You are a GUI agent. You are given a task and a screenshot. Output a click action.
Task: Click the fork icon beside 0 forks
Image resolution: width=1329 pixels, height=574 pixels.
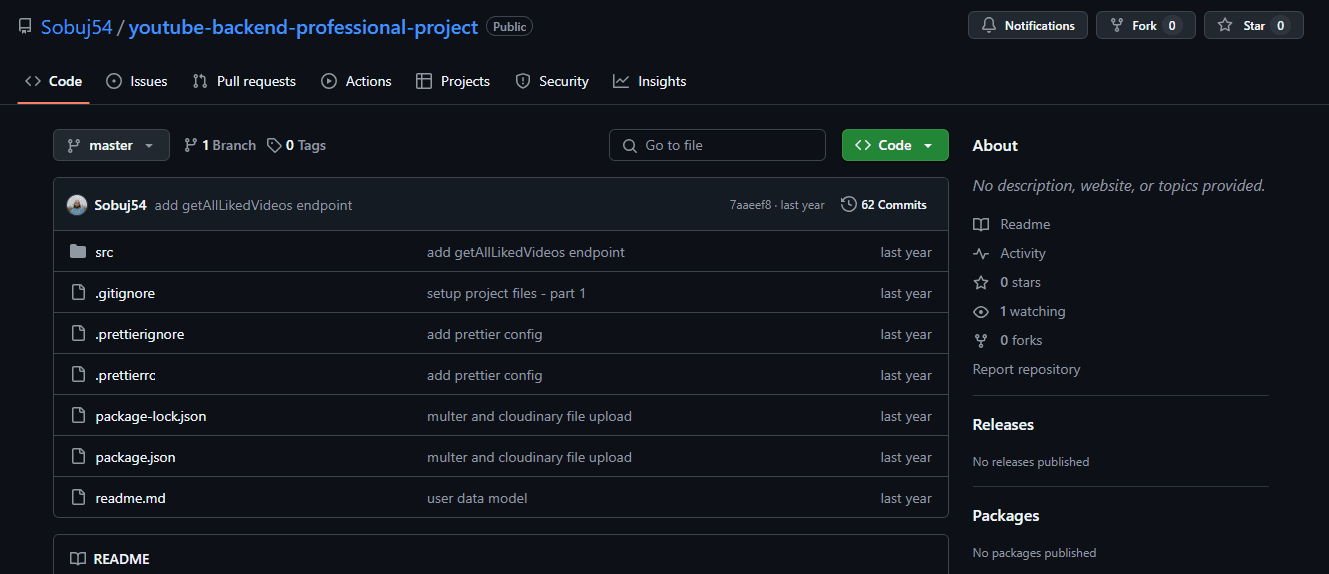coord(981,340)
